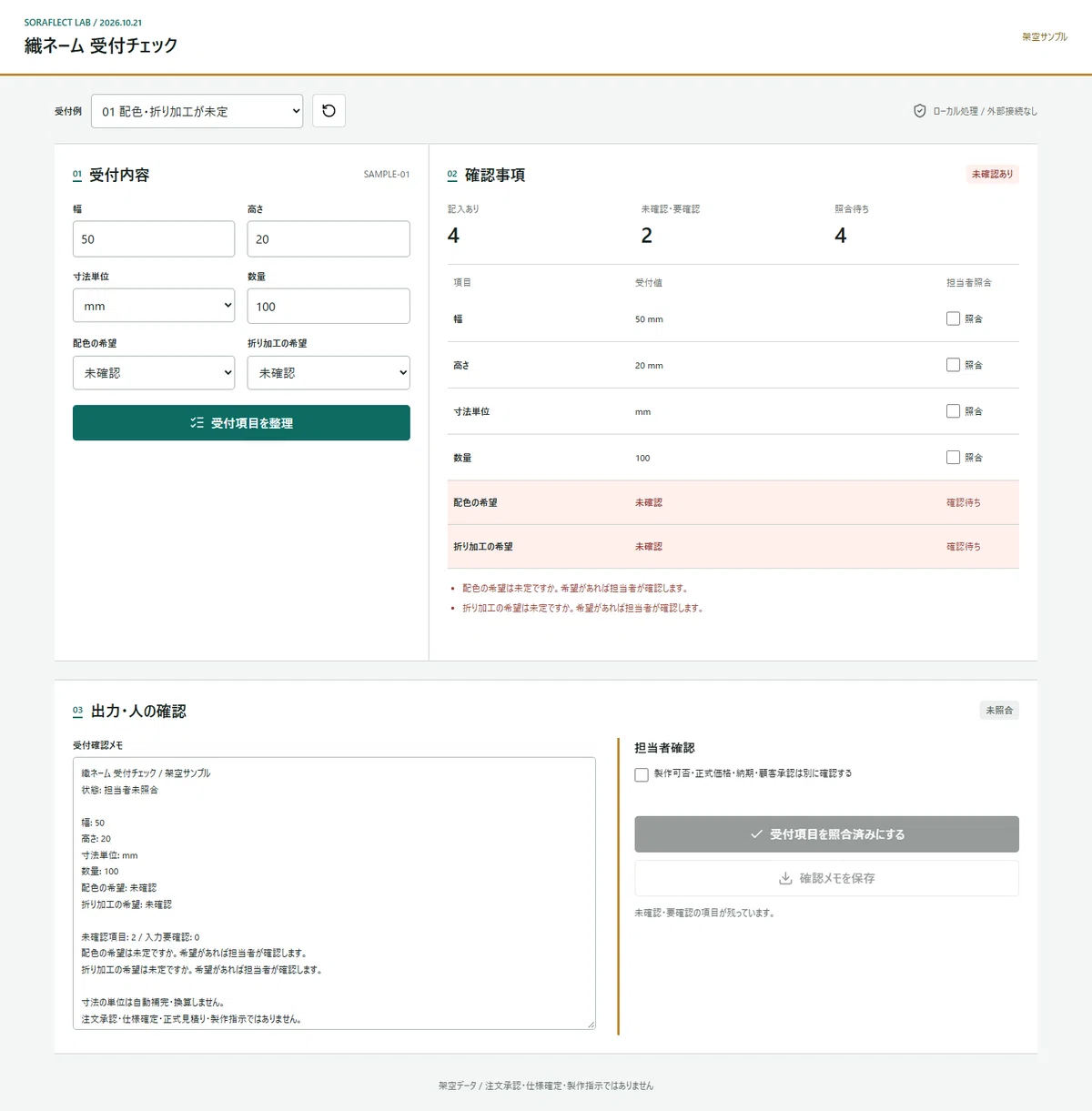Click the 50 mm value cell
This screenshot has height=1111, width=1092.
tap(649, 319)
